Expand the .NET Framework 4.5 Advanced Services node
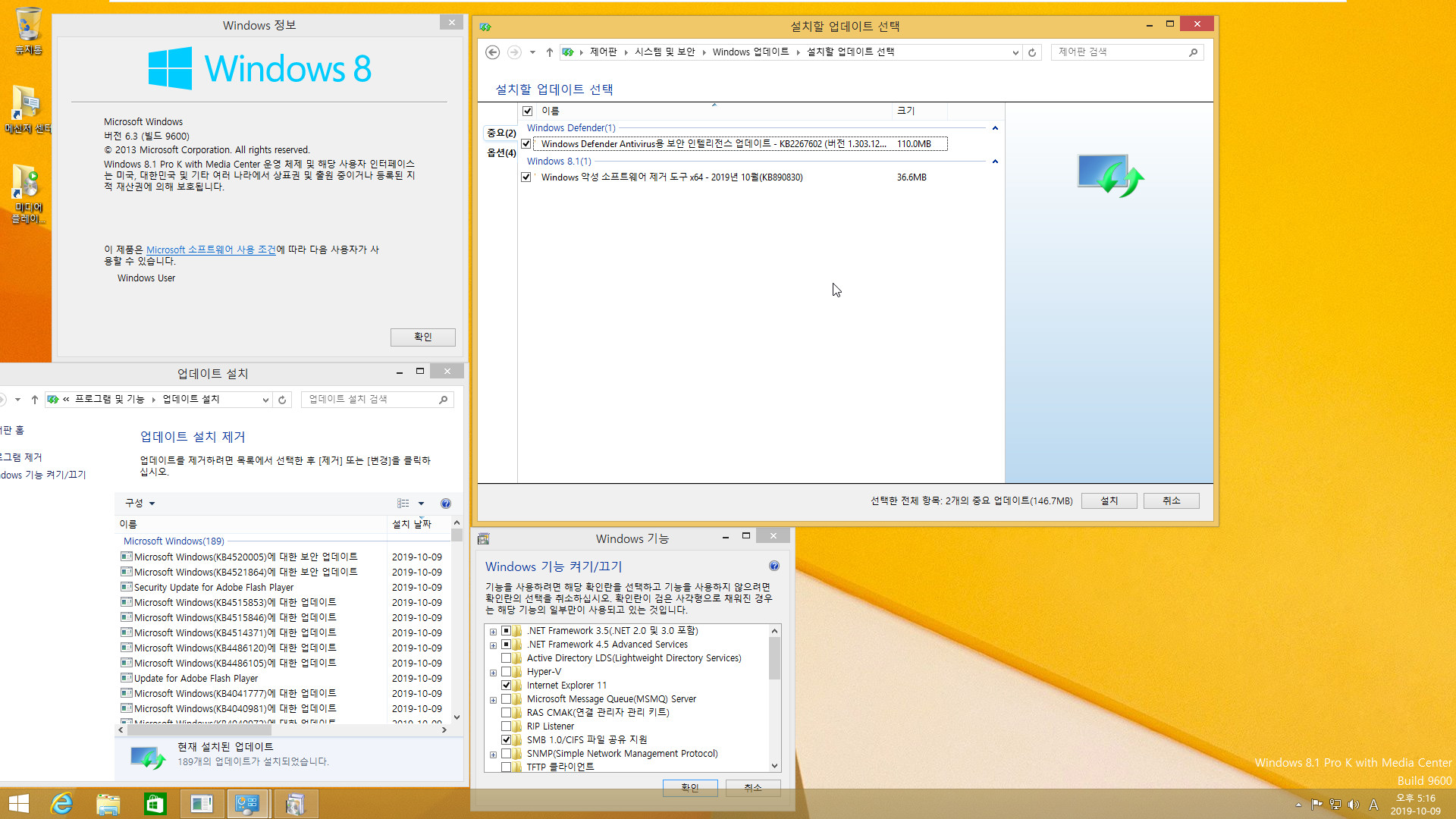Screen dimensions: 1456x819 (493, 645)
